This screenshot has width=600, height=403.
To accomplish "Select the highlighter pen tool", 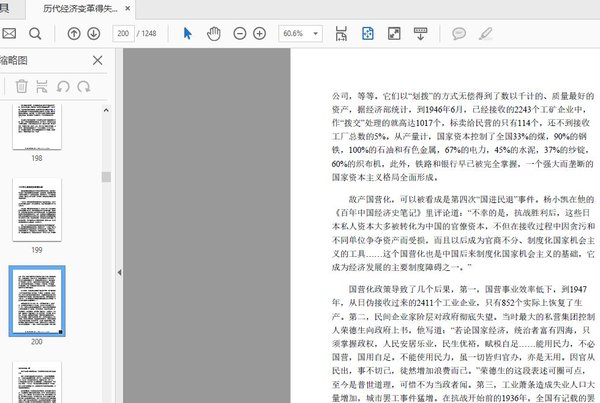I will tap(486, 33).
